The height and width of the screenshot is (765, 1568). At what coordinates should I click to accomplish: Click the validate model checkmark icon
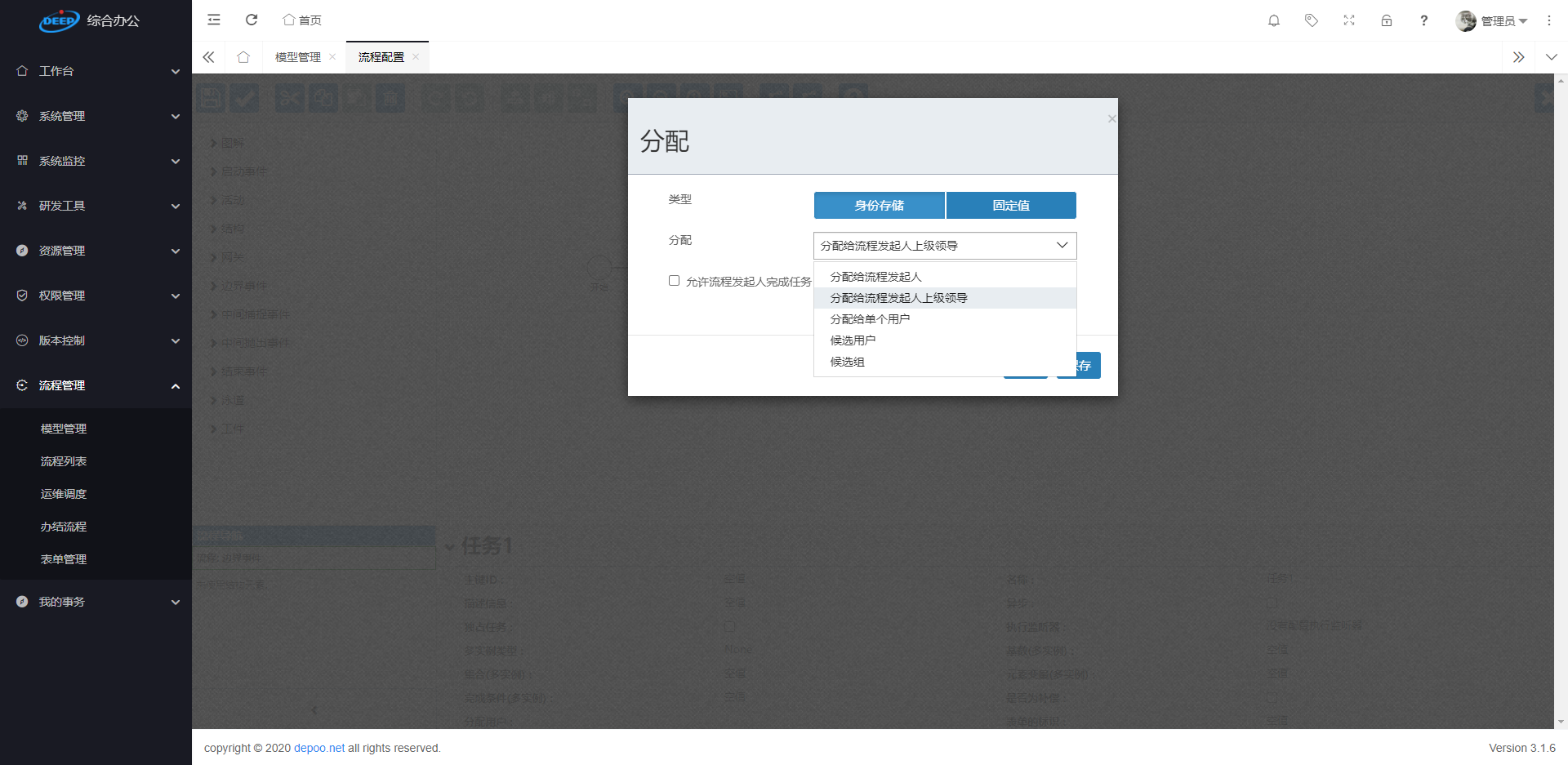point(246,97)
